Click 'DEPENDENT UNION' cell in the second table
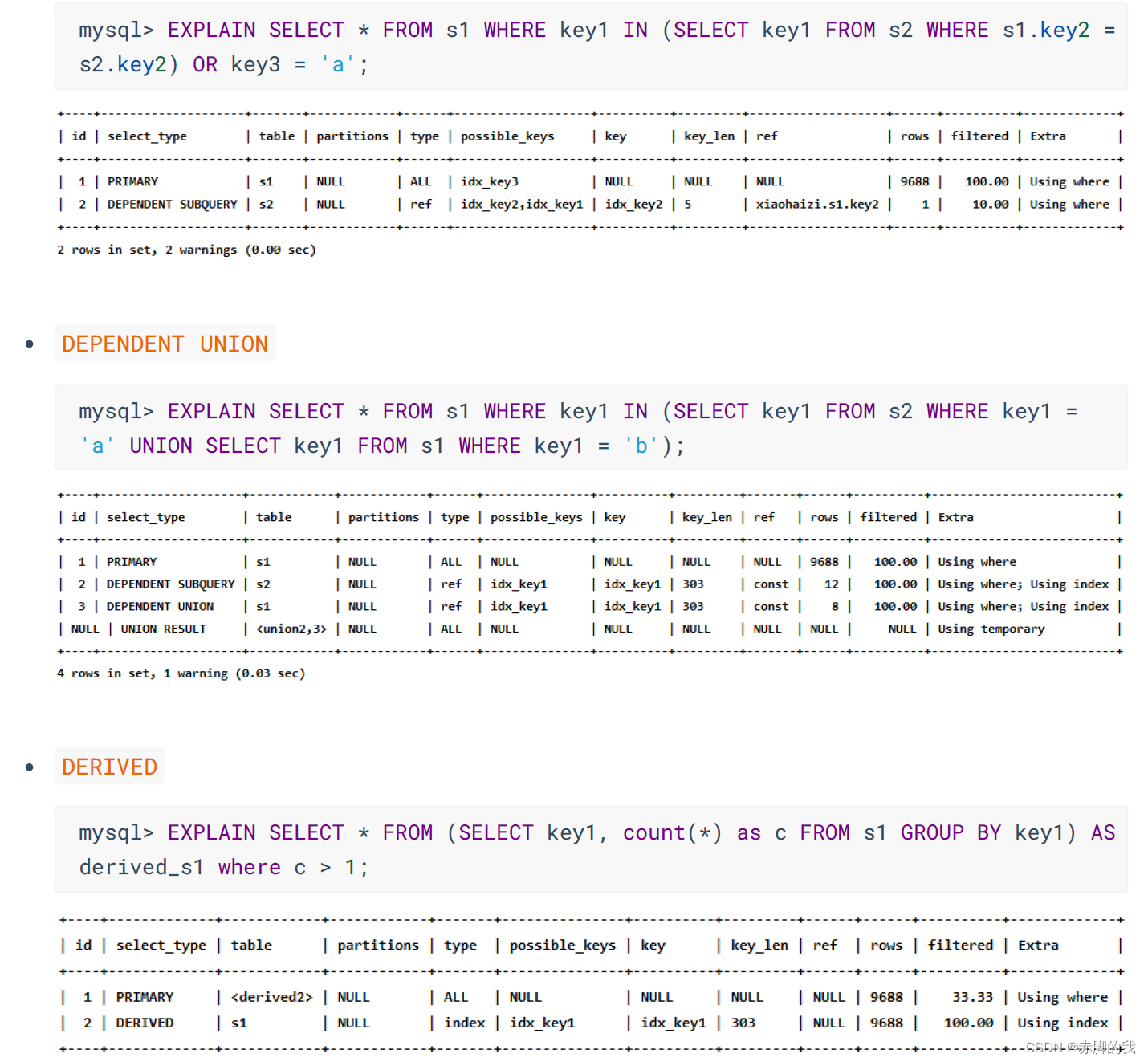This screenshot has width=1148, height=1062. pyautogui.click(x=160, y=607)
